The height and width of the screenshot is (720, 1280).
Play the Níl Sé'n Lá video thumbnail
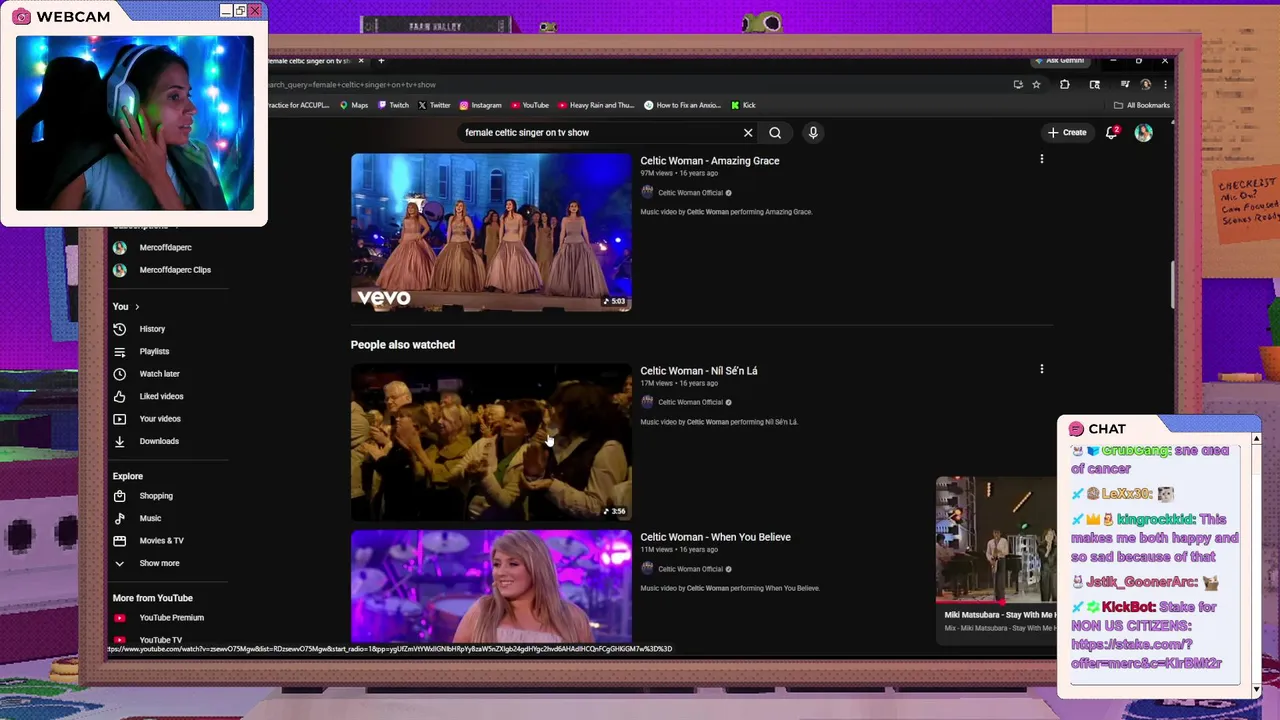click(491, 441)
